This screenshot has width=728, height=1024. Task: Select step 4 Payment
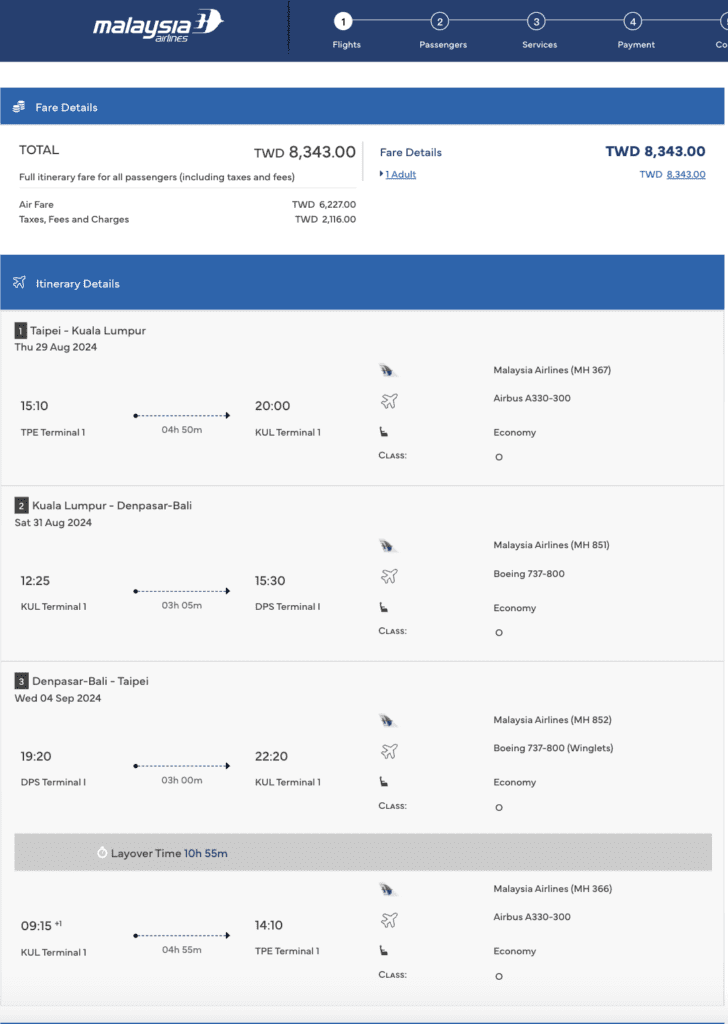635,29
